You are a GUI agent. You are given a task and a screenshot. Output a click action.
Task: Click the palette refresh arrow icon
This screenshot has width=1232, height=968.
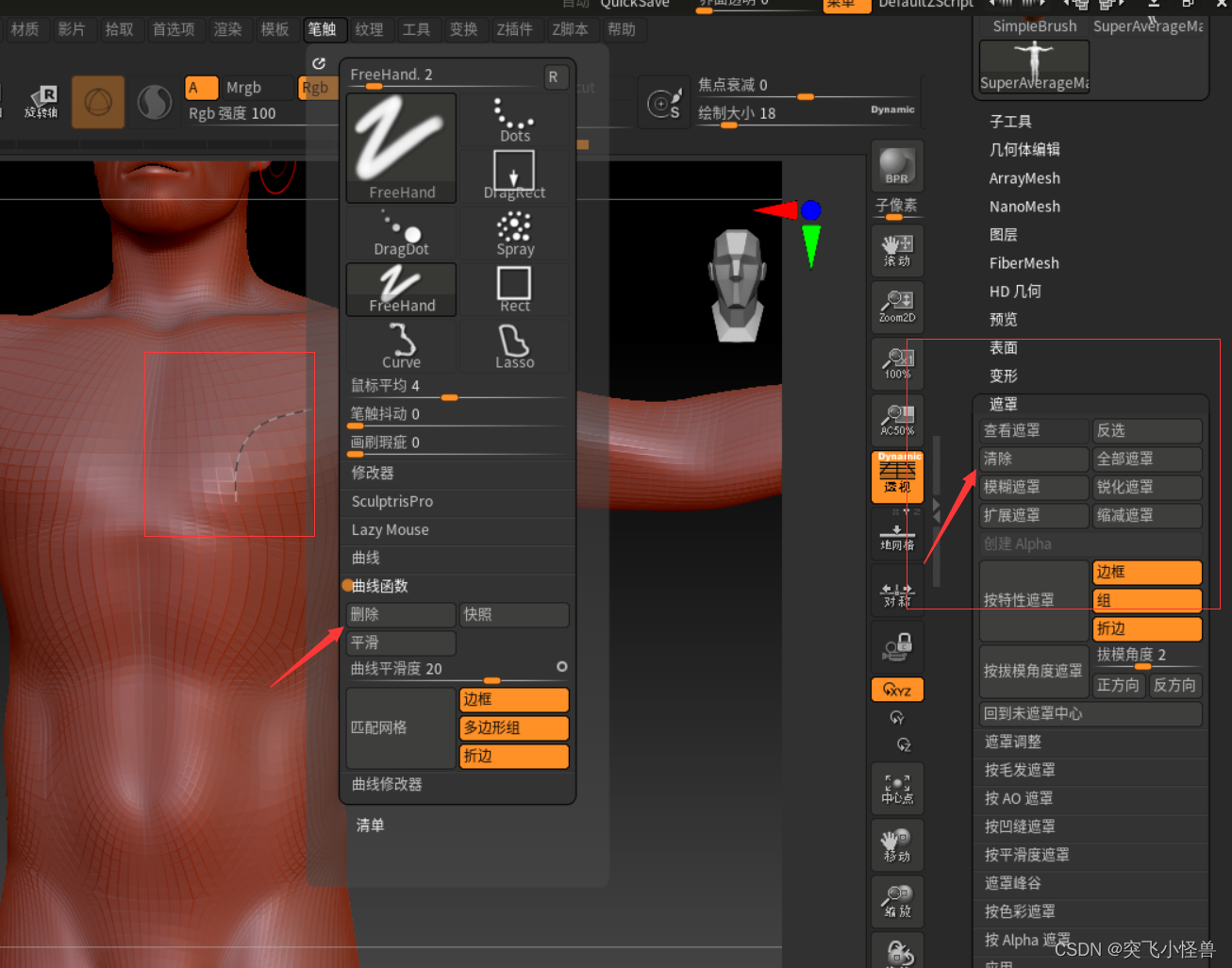[319, 63]
